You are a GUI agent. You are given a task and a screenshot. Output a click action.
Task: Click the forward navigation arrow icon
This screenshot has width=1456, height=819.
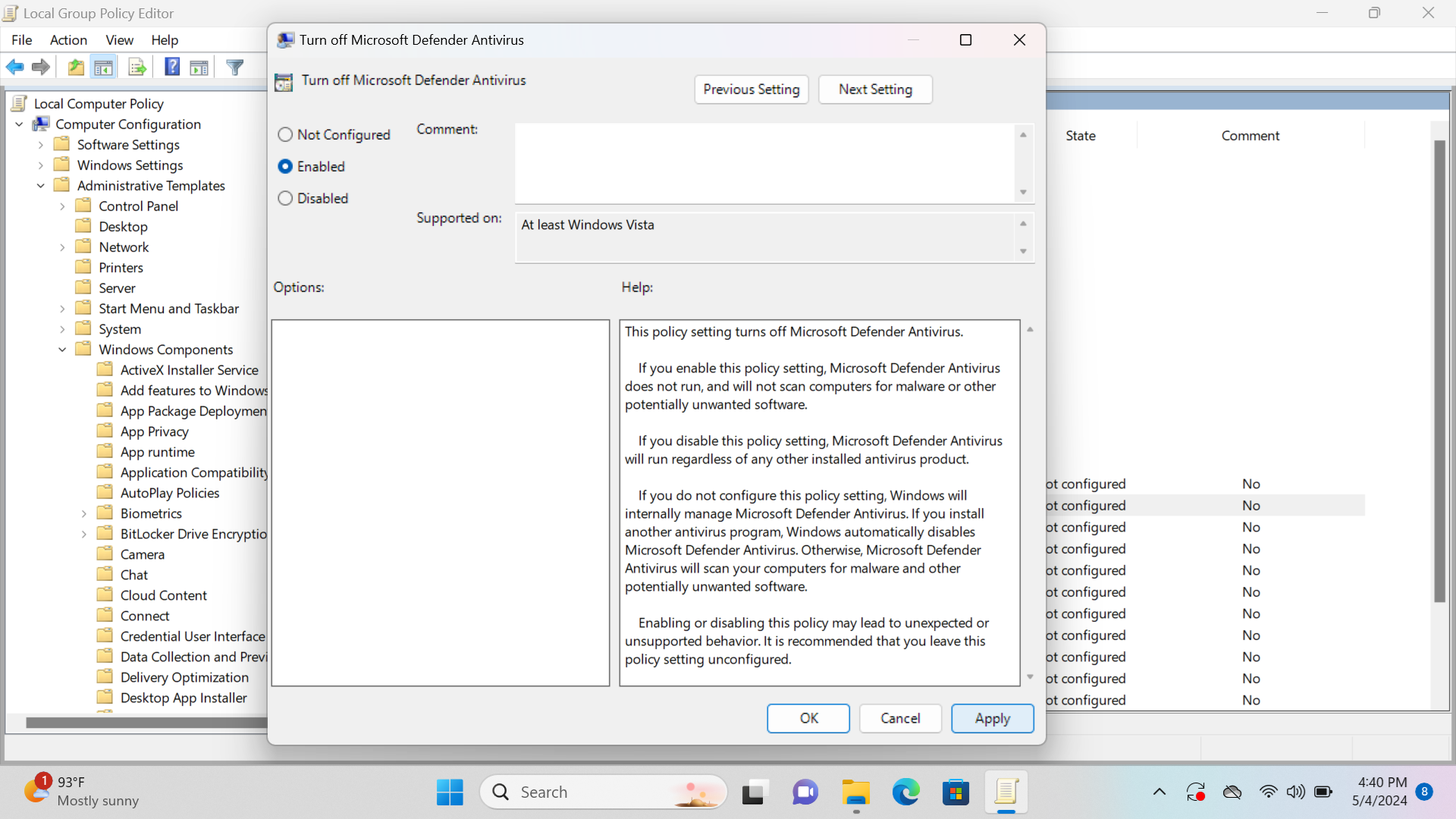point(41,67)
